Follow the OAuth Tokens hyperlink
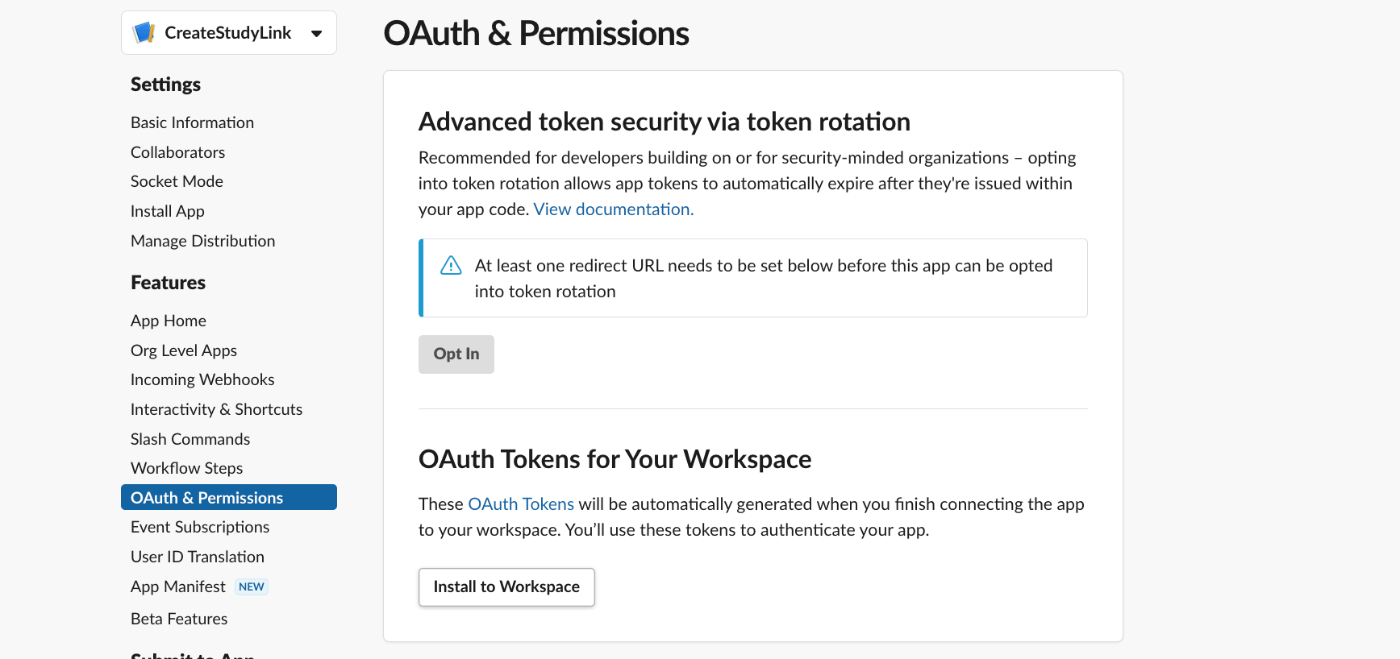The image size is (1400, 659). (521, 504)
